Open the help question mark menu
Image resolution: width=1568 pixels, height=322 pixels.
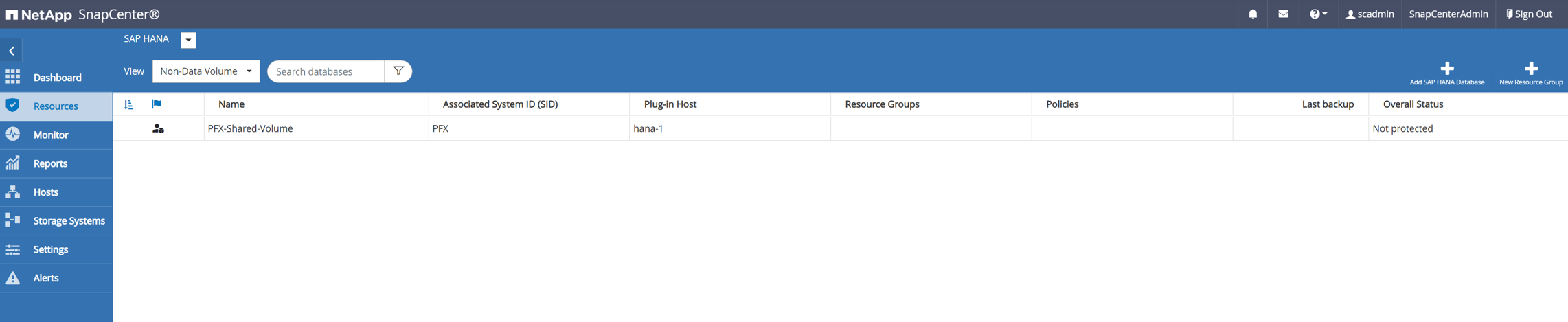1317,14
